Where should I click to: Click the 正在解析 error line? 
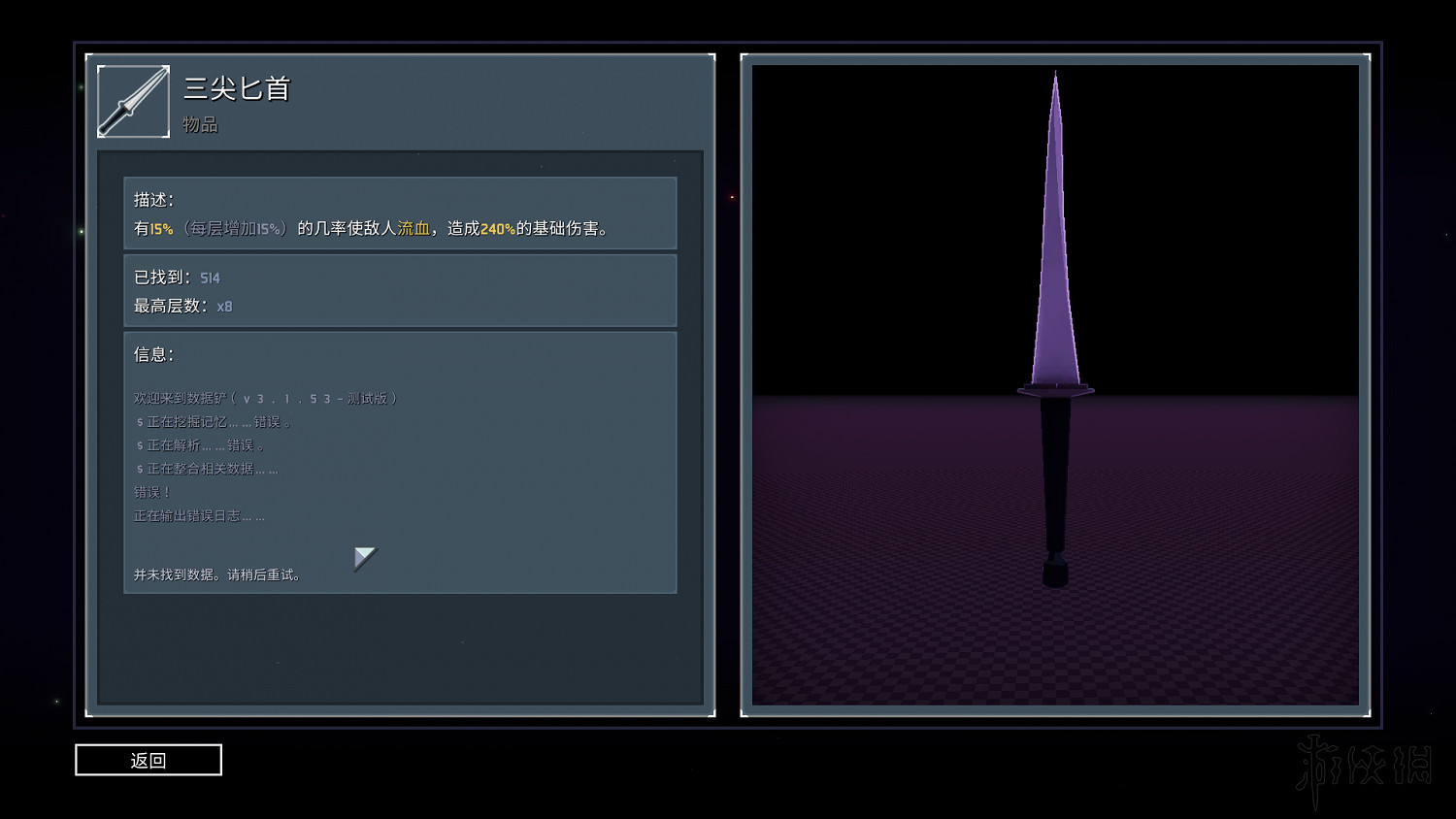pos(200,444)
